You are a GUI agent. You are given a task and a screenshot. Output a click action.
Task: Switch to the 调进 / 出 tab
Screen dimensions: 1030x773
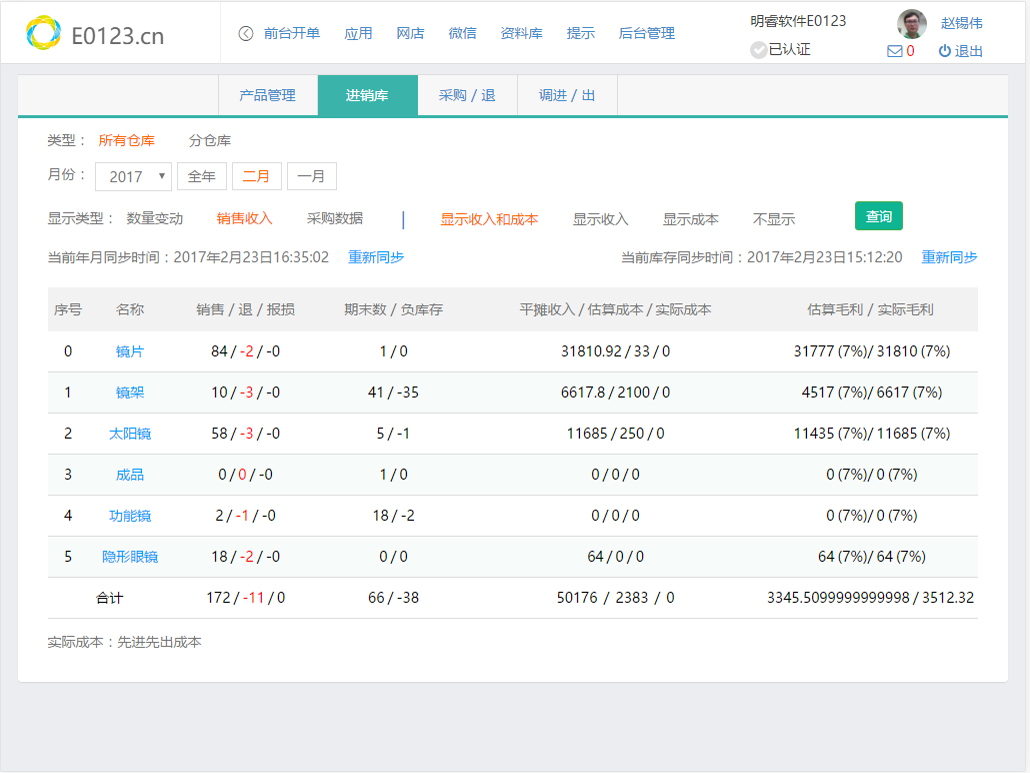point(566,95)
